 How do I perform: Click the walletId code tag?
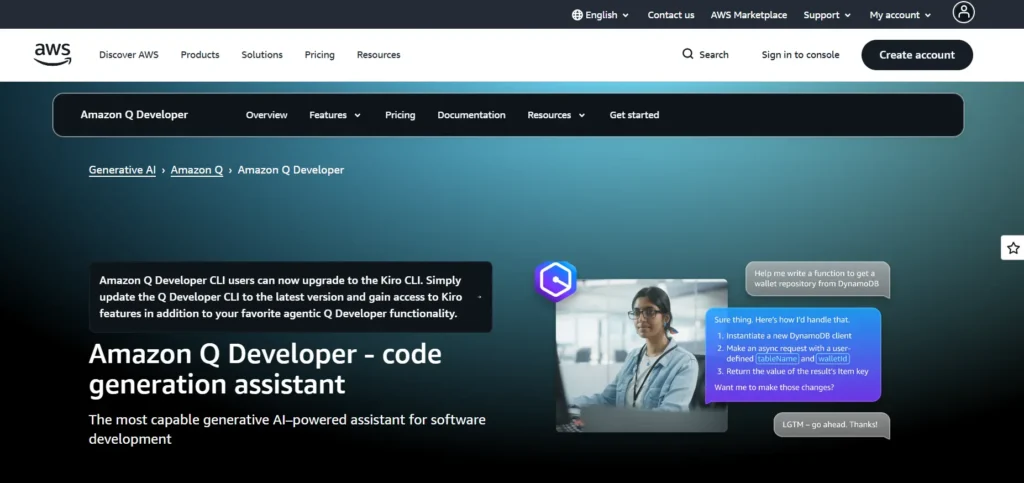(833, 359)
